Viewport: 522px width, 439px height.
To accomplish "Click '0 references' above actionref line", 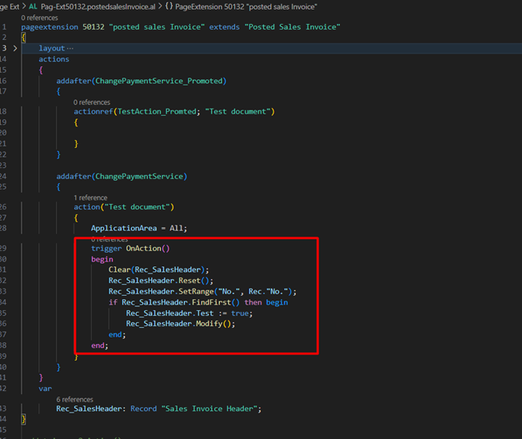I will 92,102.
